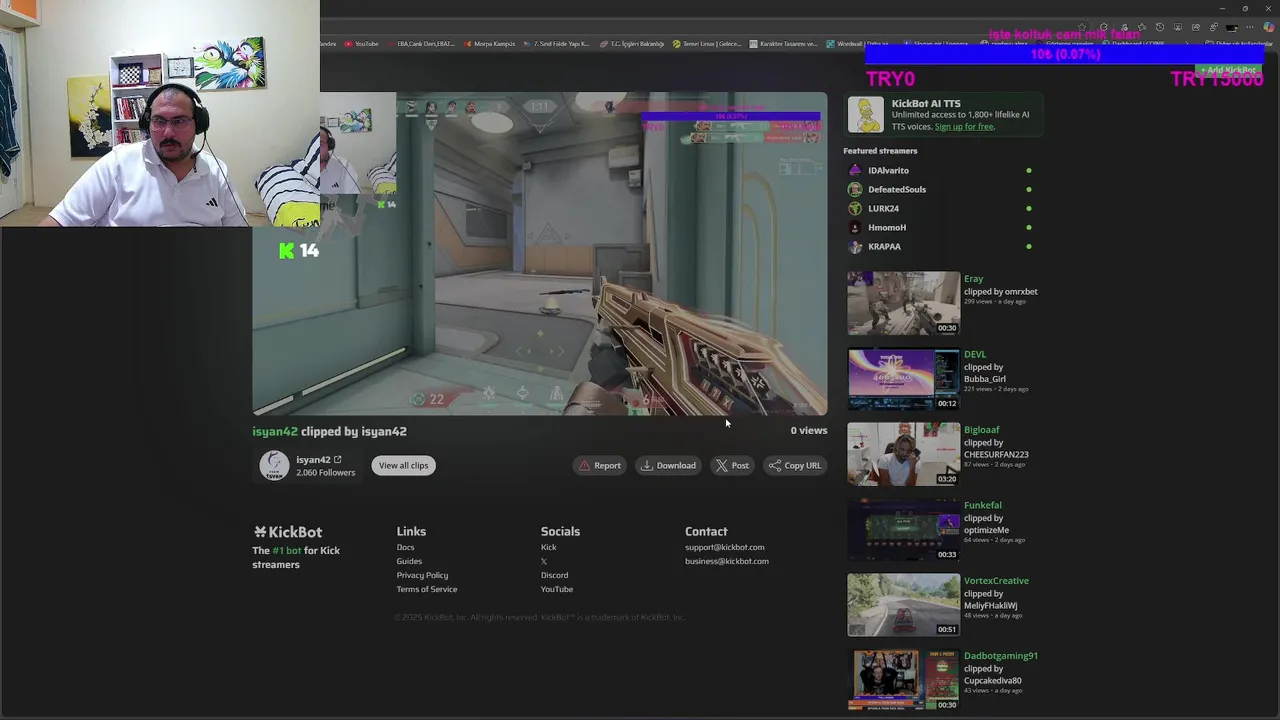Image resolution: width=1280 pixels, height=720 pixels.
Task: Open Guides link in footer
Action: (409, 561)
